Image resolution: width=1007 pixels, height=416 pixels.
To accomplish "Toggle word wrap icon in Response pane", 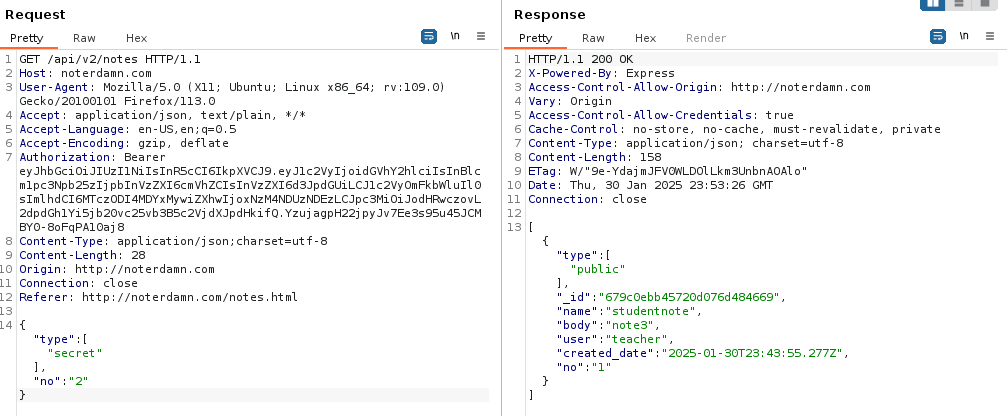I will pos(938,36).
